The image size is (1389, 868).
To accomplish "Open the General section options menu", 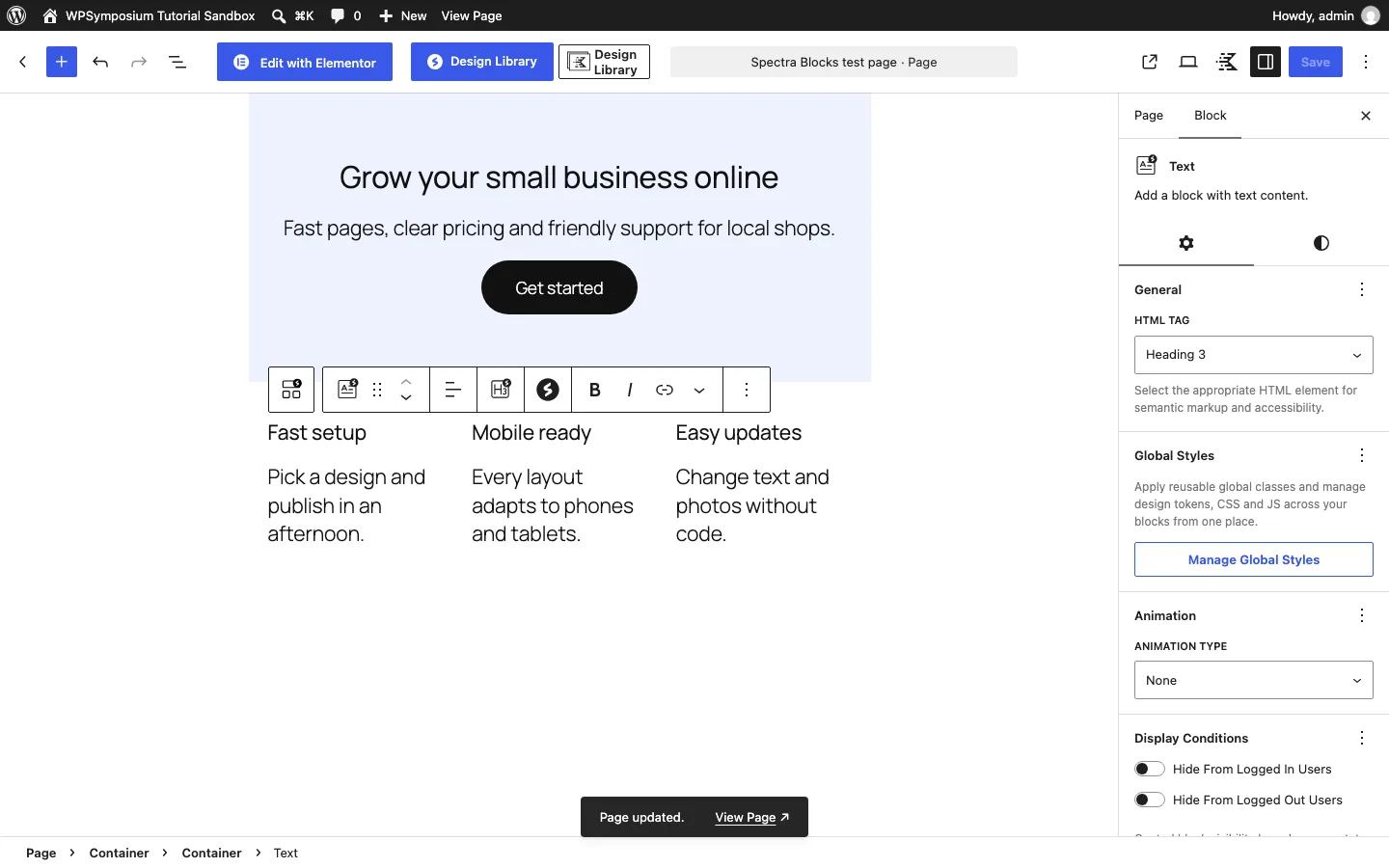I will pyautogui.click(x=1362, y=289).
